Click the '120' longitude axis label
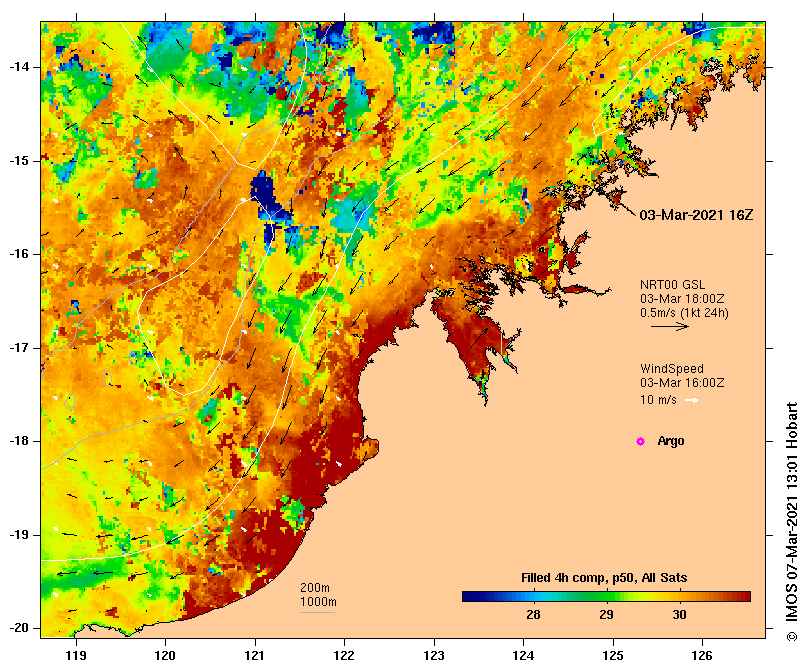The image size is (809, 672). coord(166,655)
